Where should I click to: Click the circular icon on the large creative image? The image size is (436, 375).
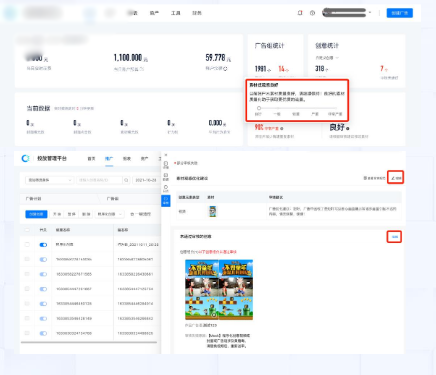coord(214,314)
